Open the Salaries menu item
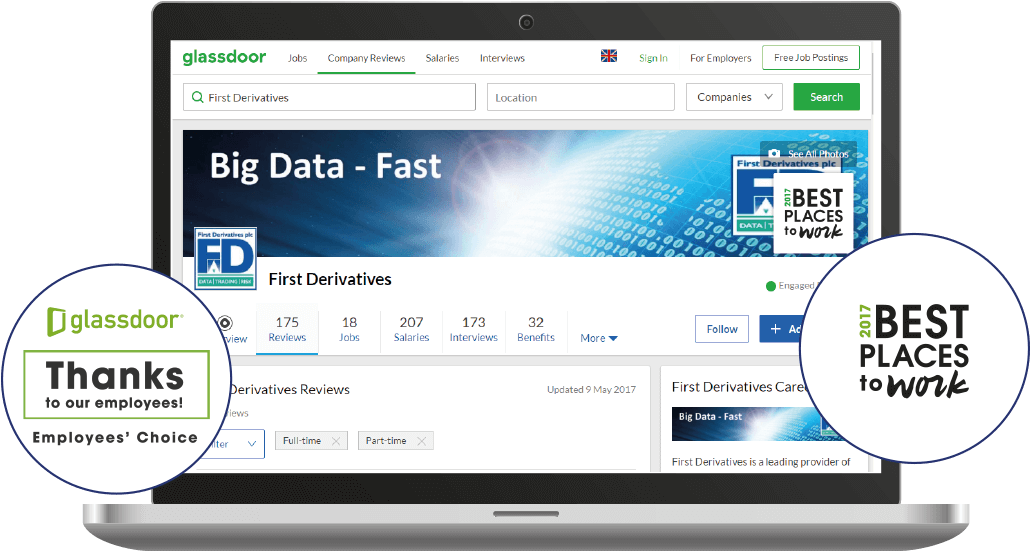Image resolution: width=1030 pixels, height=551 pixels. [442, 58]
